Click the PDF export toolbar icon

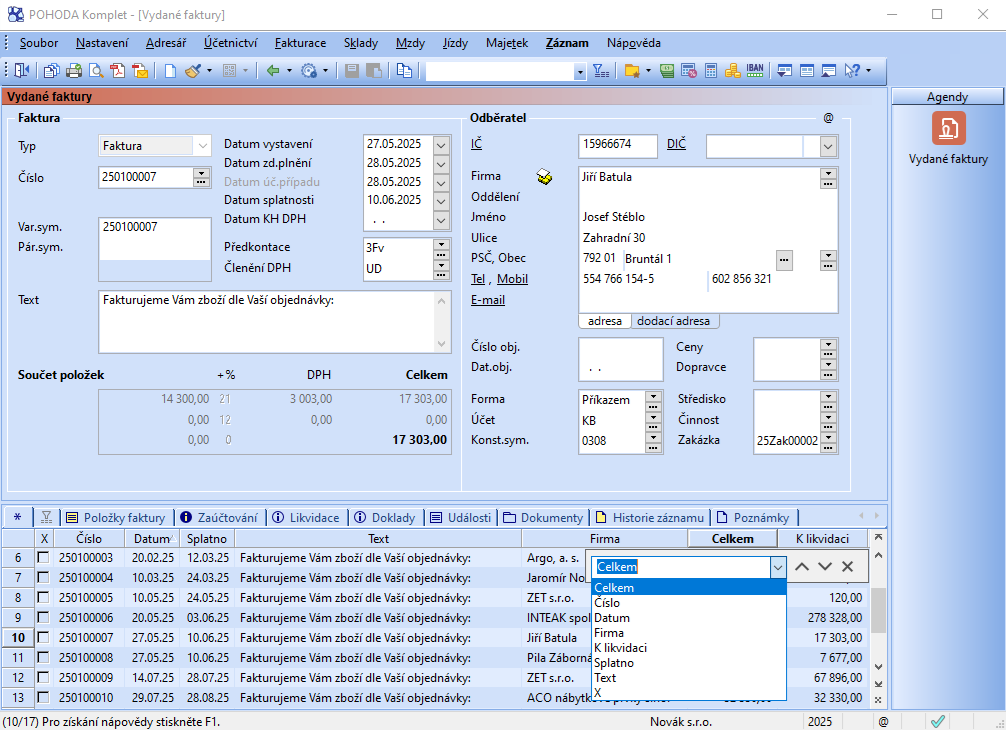[x=117, y=71]
